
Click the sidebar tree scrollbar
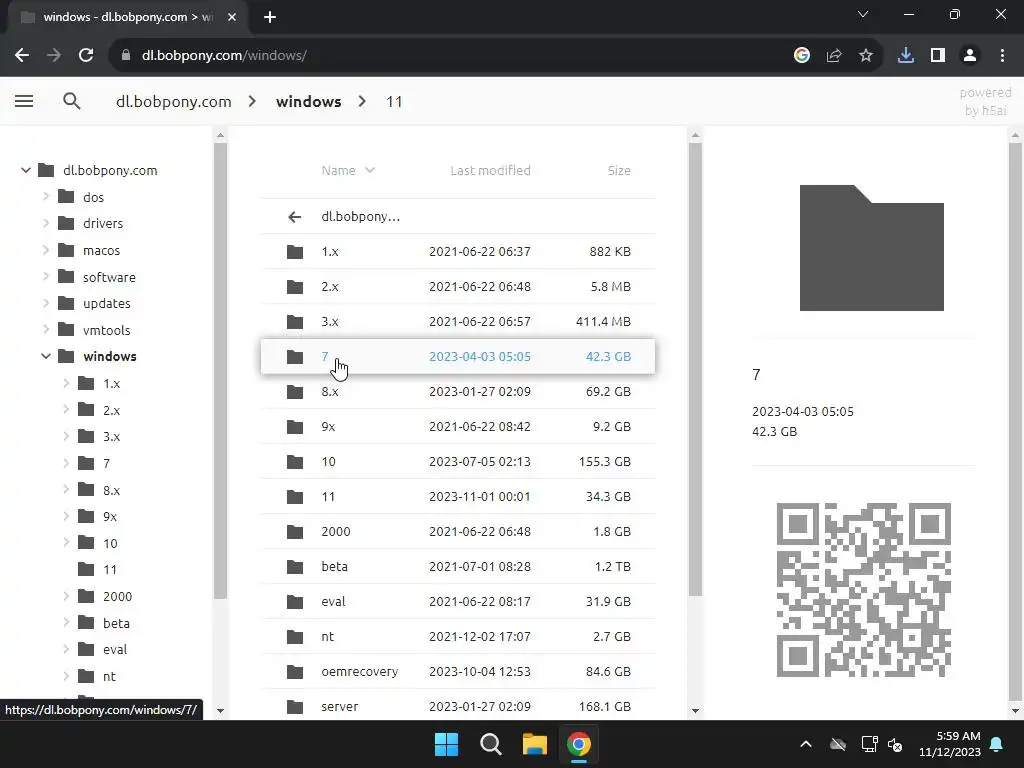[220, 369]
